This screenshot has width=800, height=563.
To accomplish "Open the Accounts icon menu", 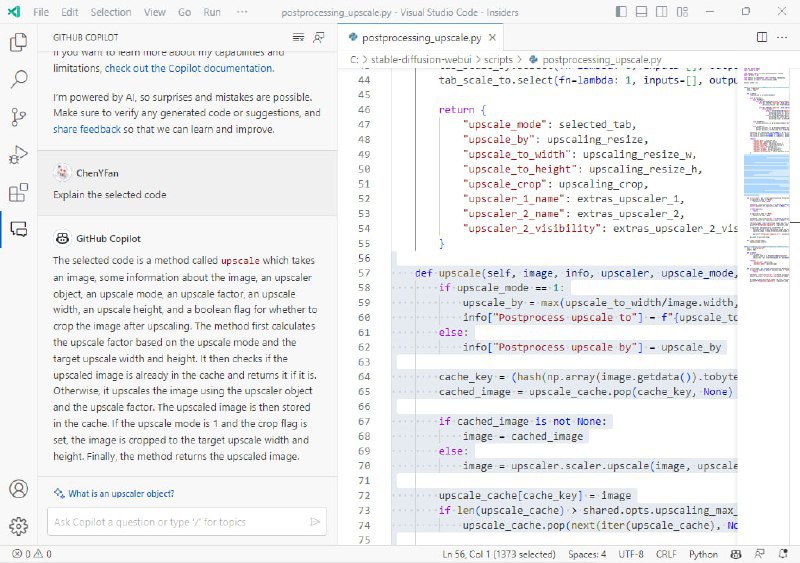I will (18, 489).
